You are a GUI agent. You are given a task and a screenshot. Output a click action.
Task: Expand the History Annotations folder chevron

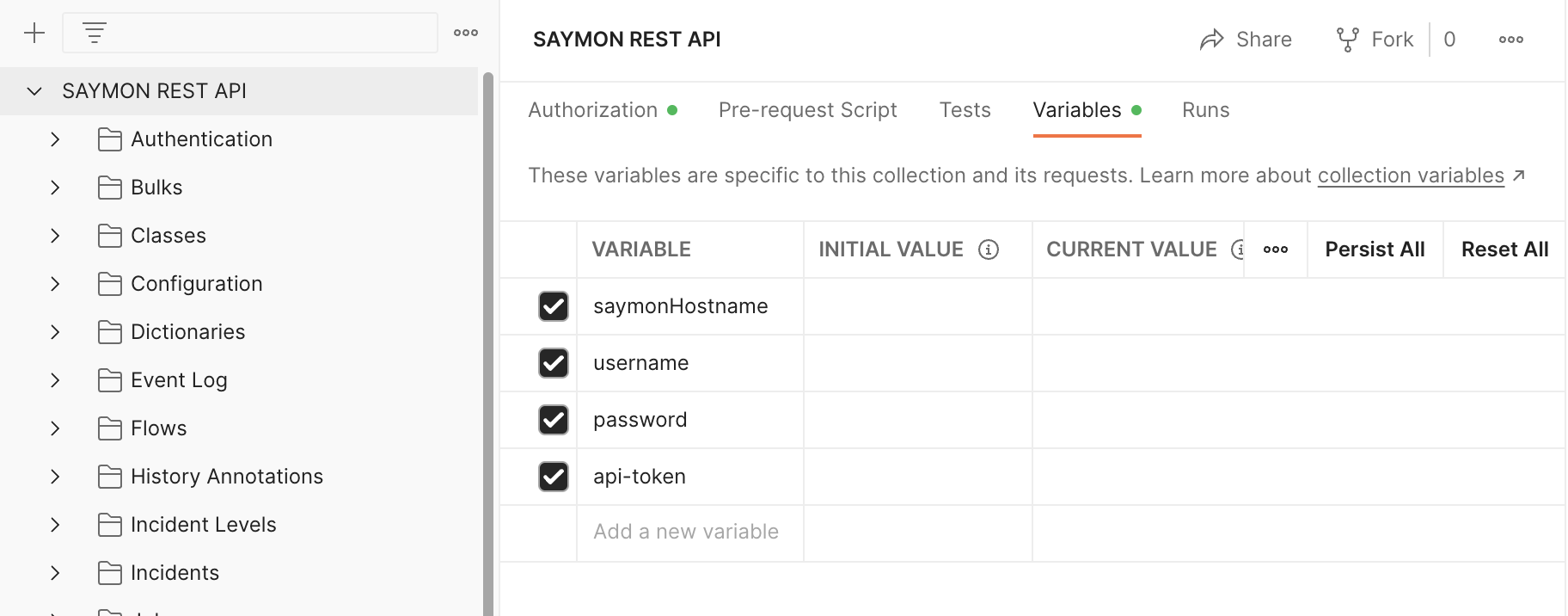pos(55,477)
